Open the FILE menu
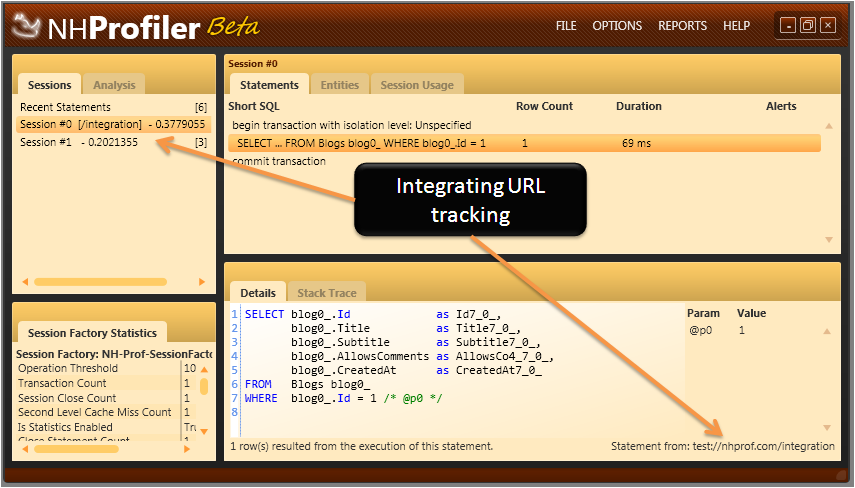 [566, 26]
